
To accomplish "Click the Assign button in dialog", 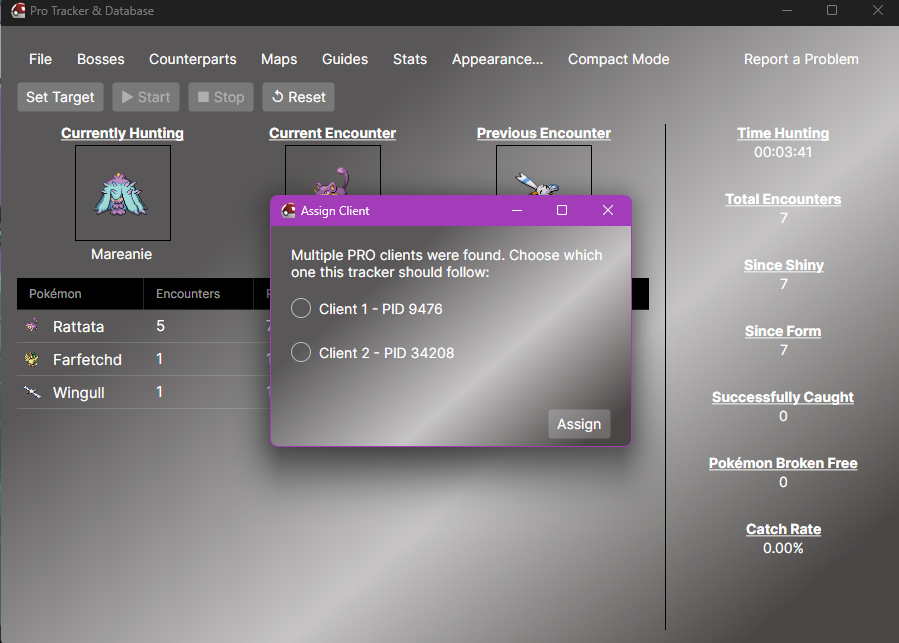I will 579,424.
